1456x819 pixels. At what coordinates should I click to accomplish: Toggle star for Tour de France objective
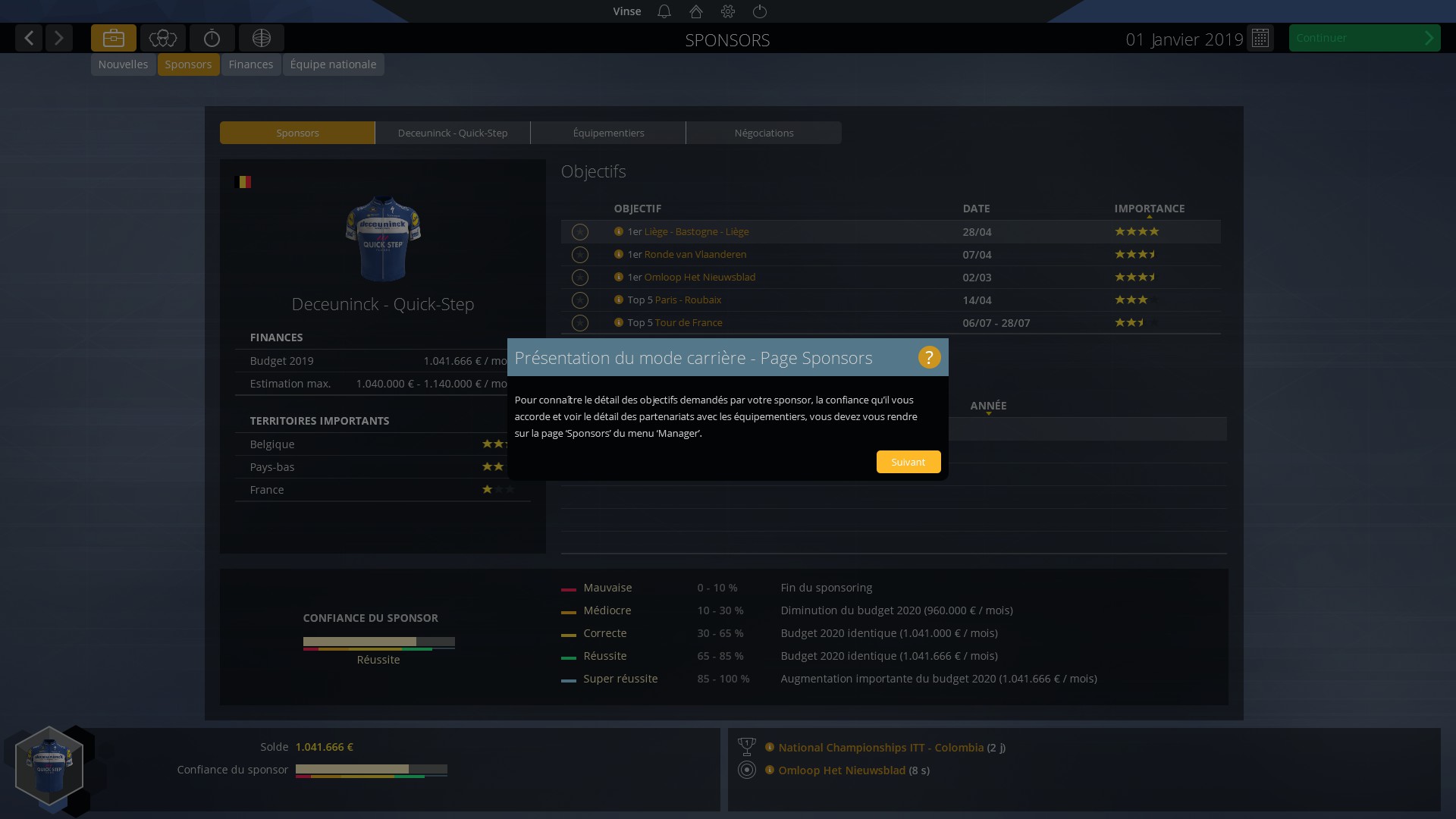pyautogui.click(x=580, y=323)
